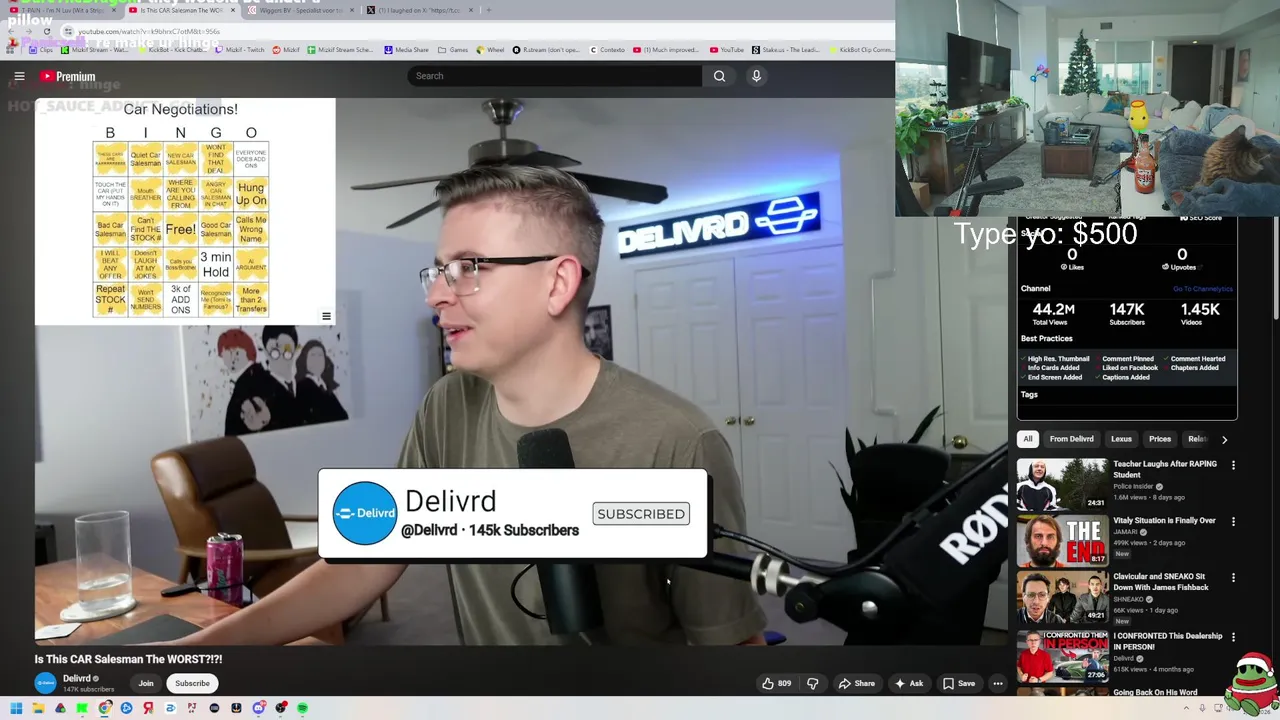
Task: Click the Teacher Laughs After video title
Action: (x=1165, y=470)
